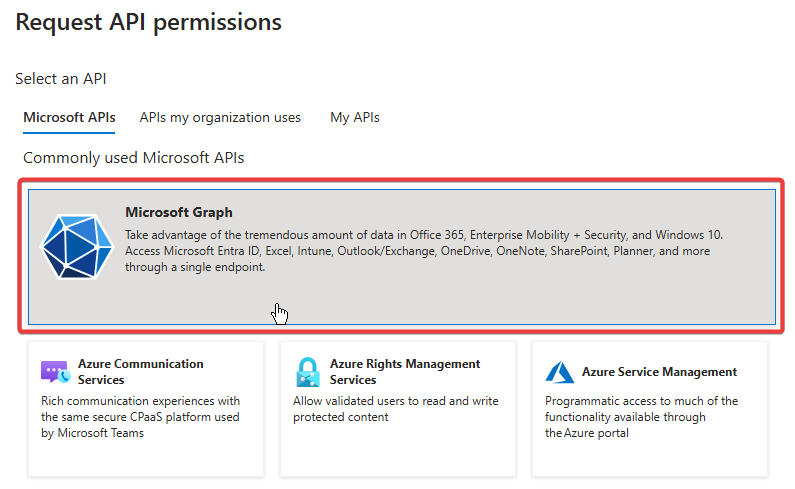Click the 'Select an API' label
This screenshot has width=795, height=489.
click(61, 79)
